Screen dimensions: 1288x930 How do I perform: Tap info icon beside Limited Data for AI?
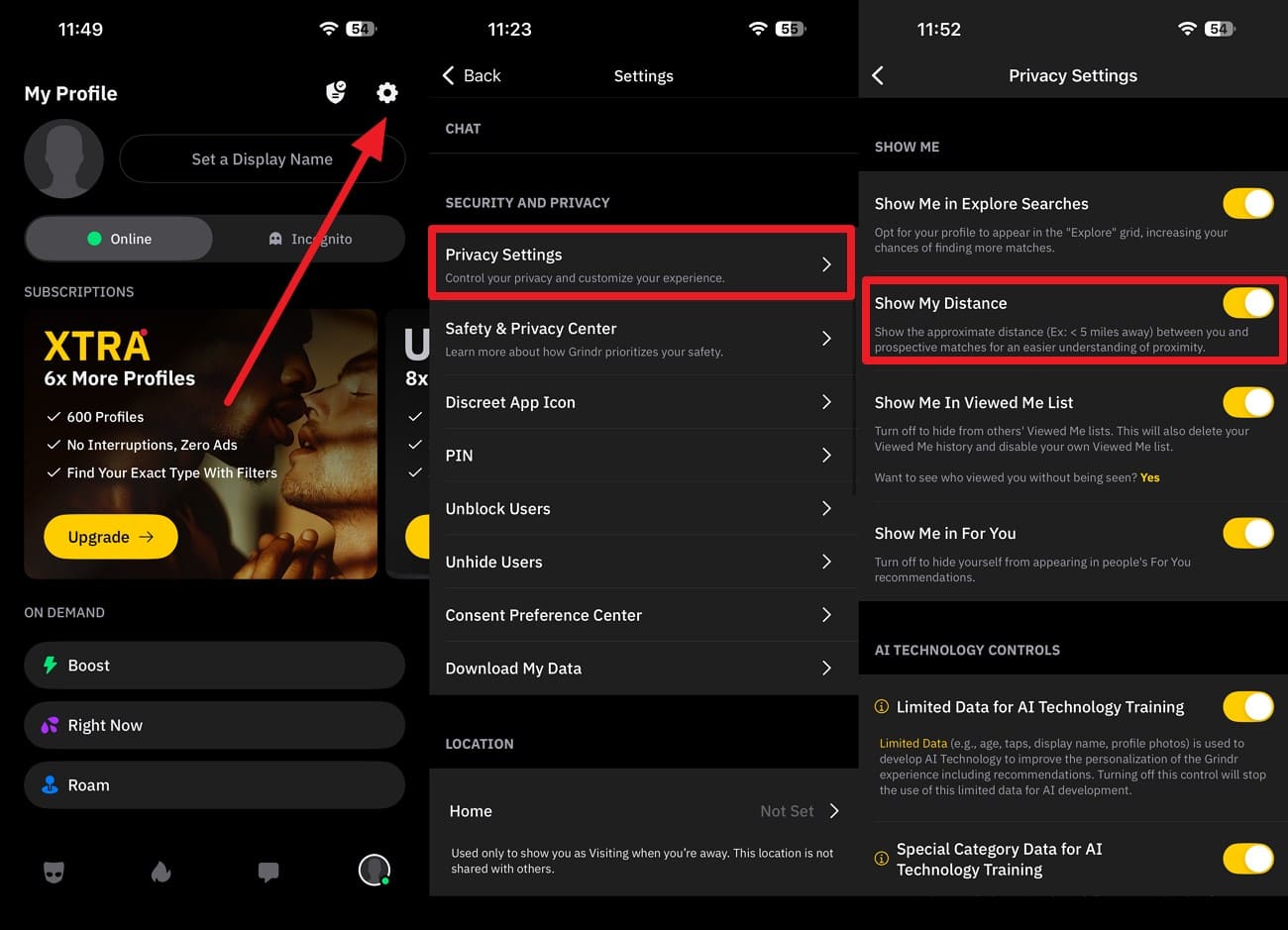tap(882, 706)
